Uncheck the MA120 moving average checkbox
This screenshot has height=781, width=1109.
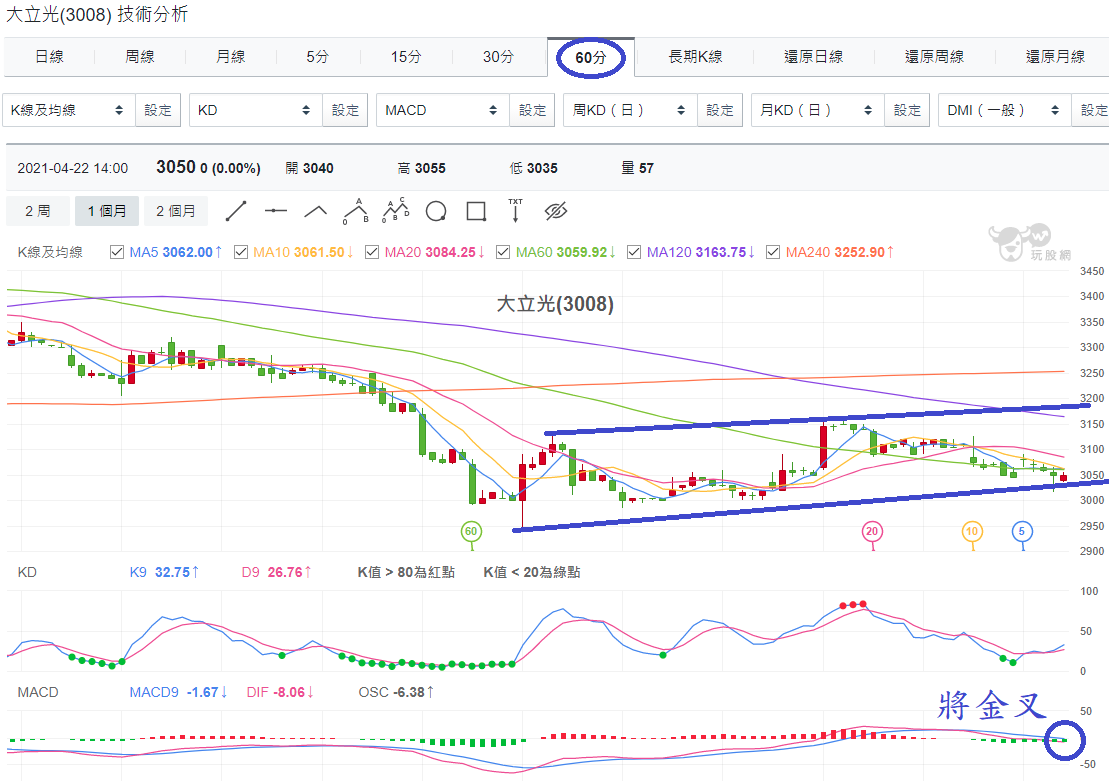634,252
